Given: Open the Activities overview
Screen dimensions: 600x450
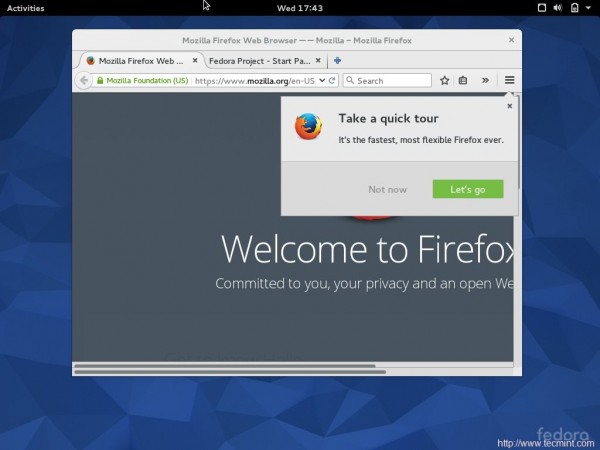Looking at the screenshot, I should click(25, 8).
